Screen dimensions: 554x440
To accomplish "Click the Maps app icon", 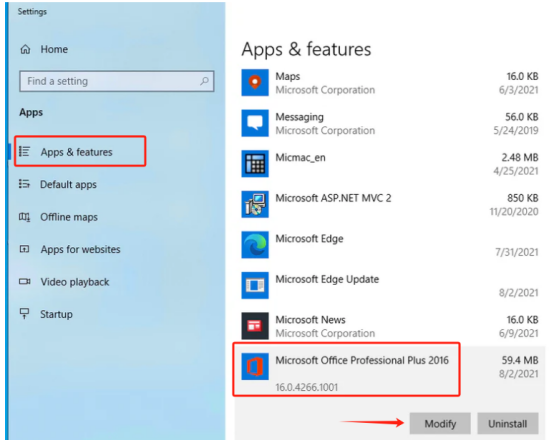I will pyautogui.click(x=255, y=83).
